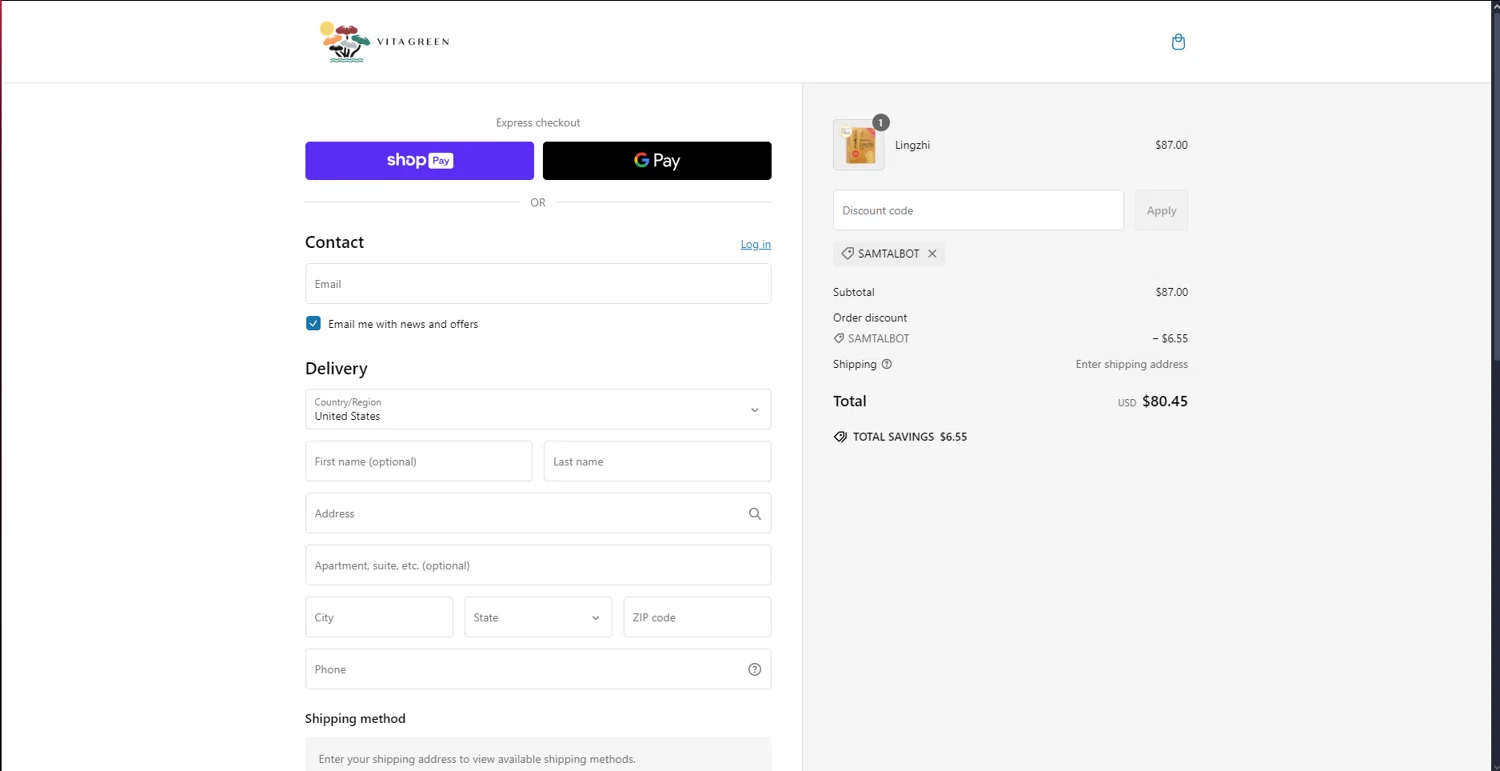Click the Log in link

(x=755, y=244)
